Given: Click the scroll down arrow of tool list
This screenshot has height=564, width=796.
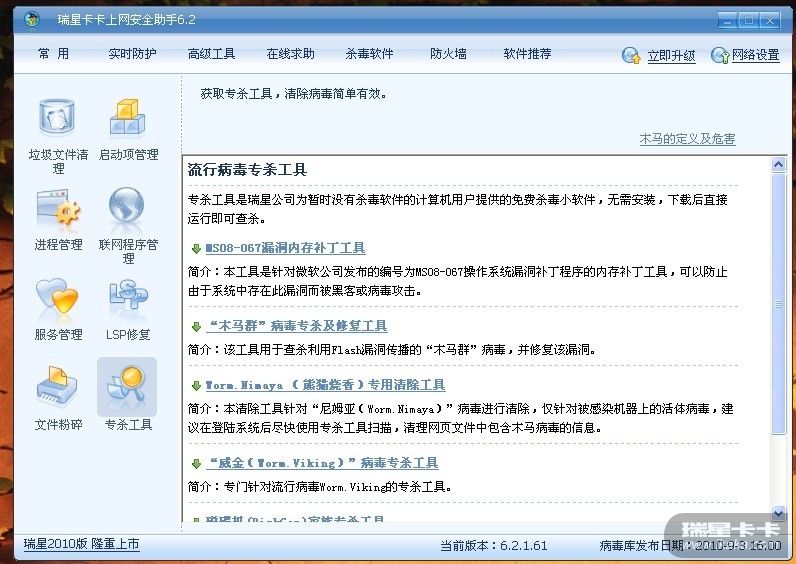Looking at the screenshot, I should (x=778, y=513).
